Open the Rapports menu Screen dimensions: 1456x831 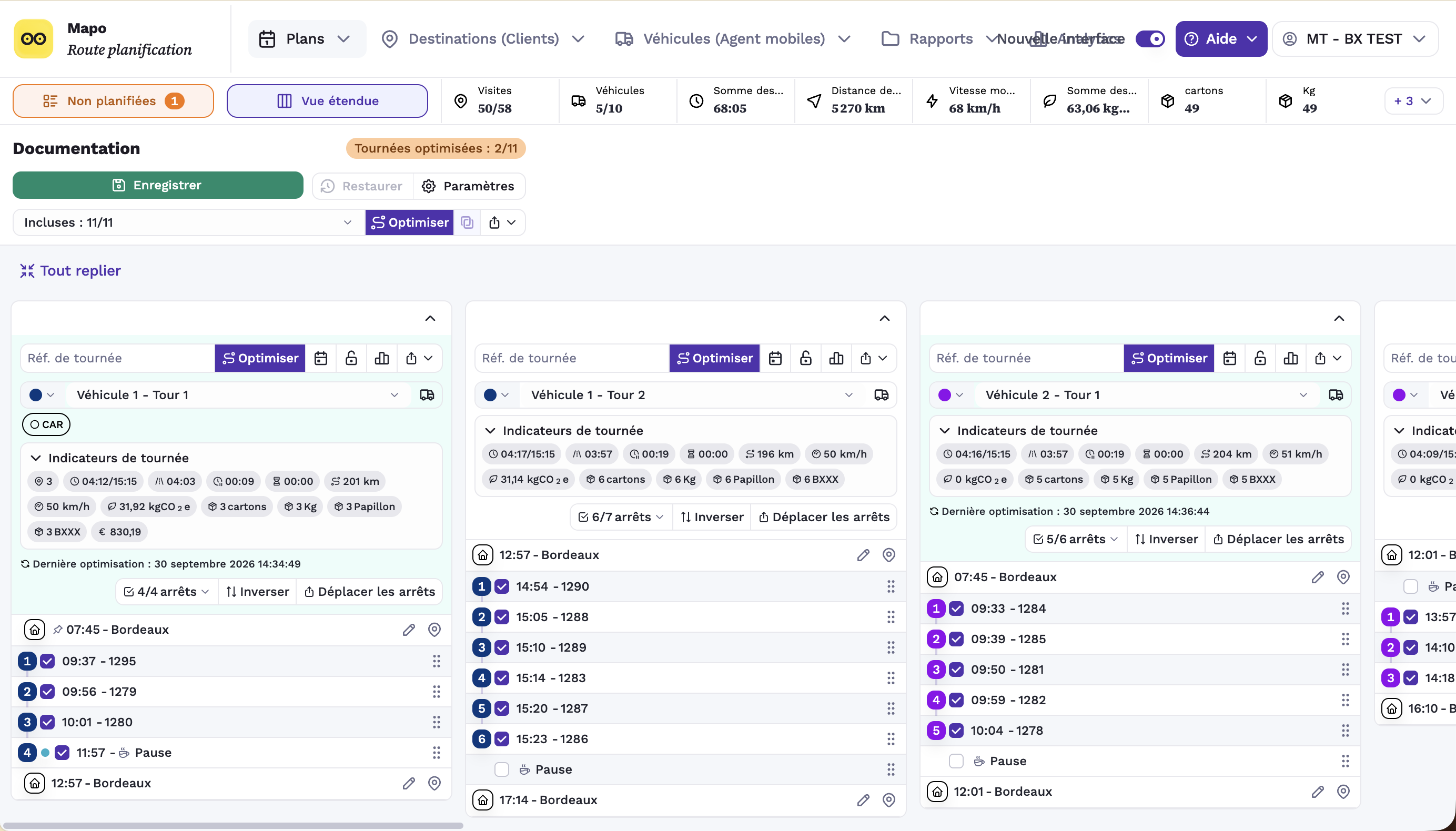[941, 39]
